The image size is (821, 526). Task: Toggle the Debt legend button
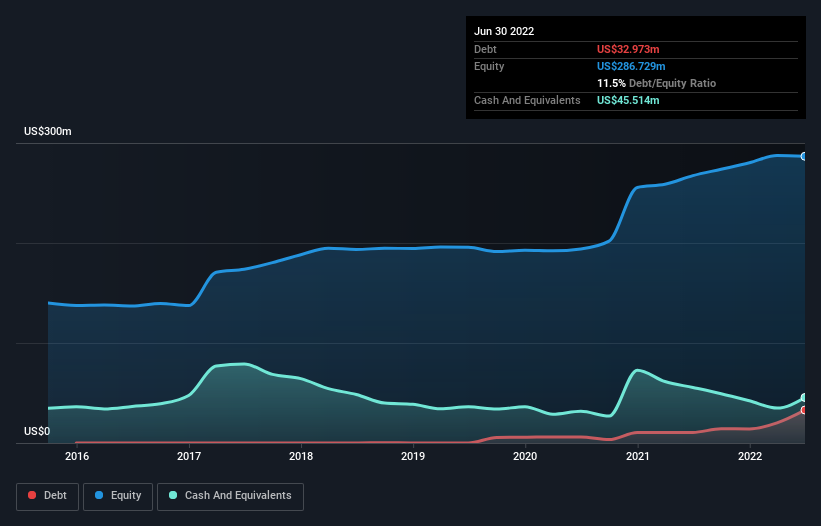48,496
